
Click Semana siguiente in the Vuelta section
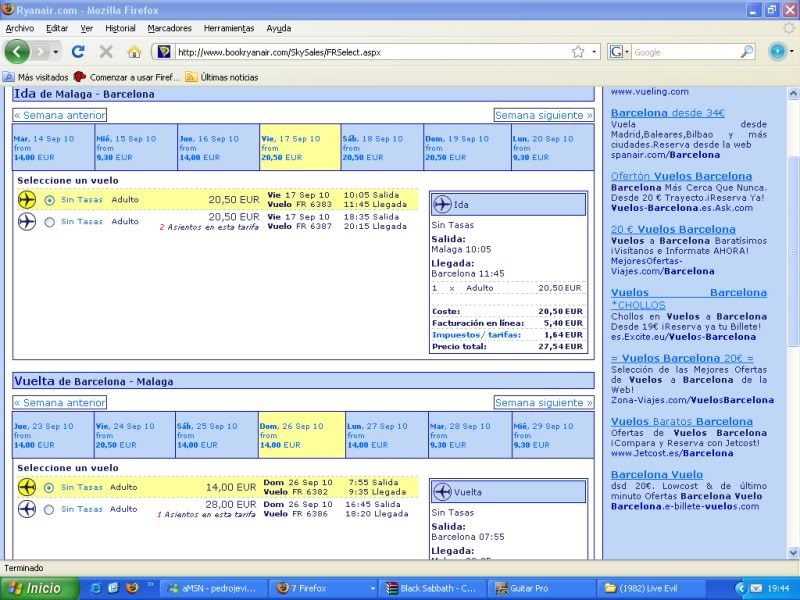click(x=544, y=403)
